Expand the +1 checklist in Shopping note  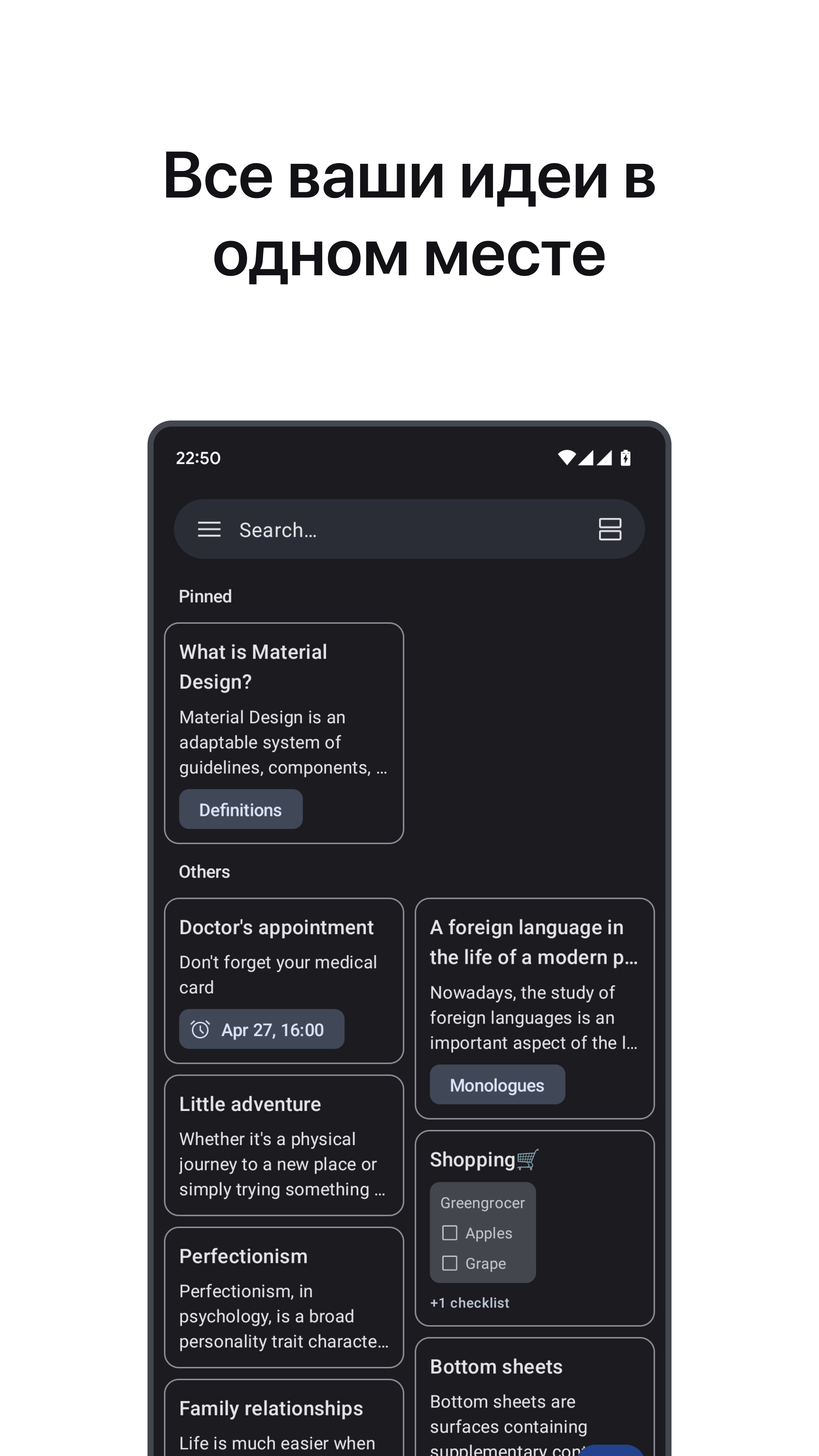point(469,1303)
